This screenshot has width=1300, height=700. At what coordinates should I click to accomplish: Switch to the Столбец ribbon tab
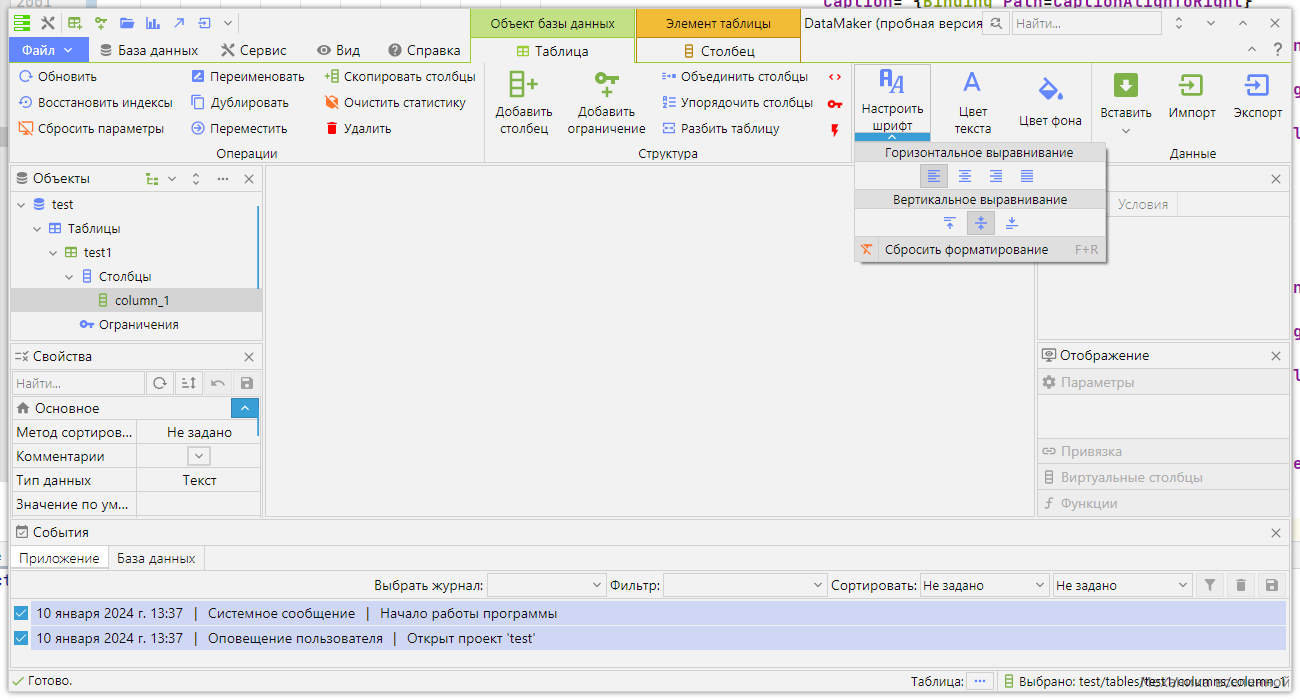tap(718, 51)
